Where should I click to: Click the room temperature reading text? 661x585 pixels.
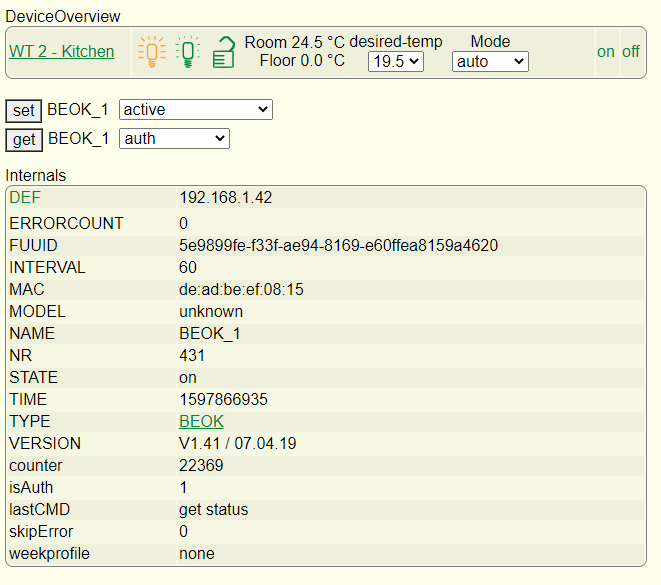pyautogui.click(x=294, y=43)
